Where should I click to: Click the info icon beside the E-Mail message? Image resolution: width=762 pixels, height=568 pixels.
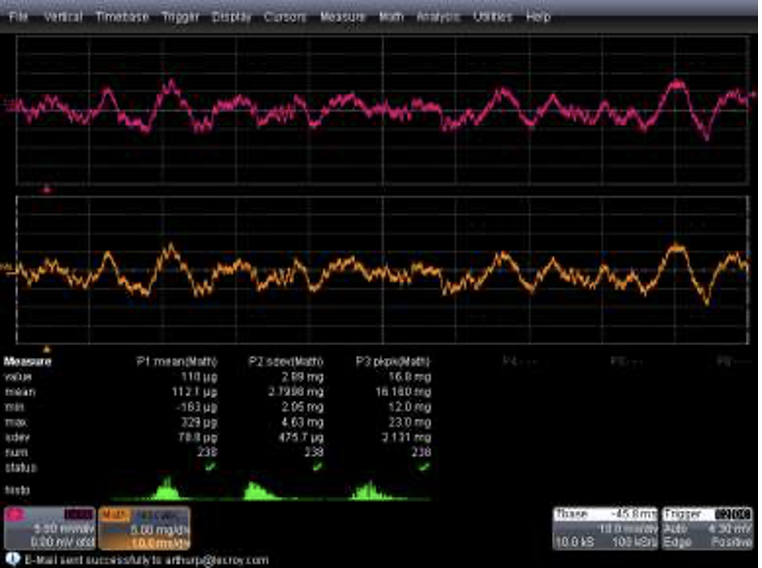[x=12, y=560]
